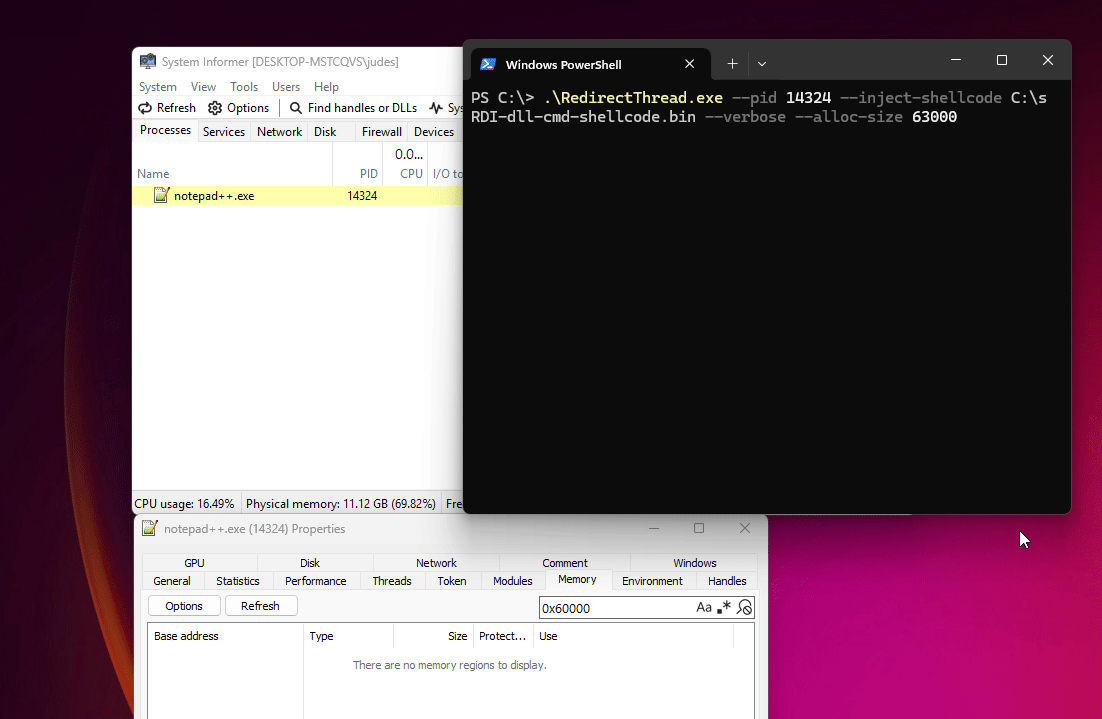Open the Tools menu in System Informer

pos(244,87)
